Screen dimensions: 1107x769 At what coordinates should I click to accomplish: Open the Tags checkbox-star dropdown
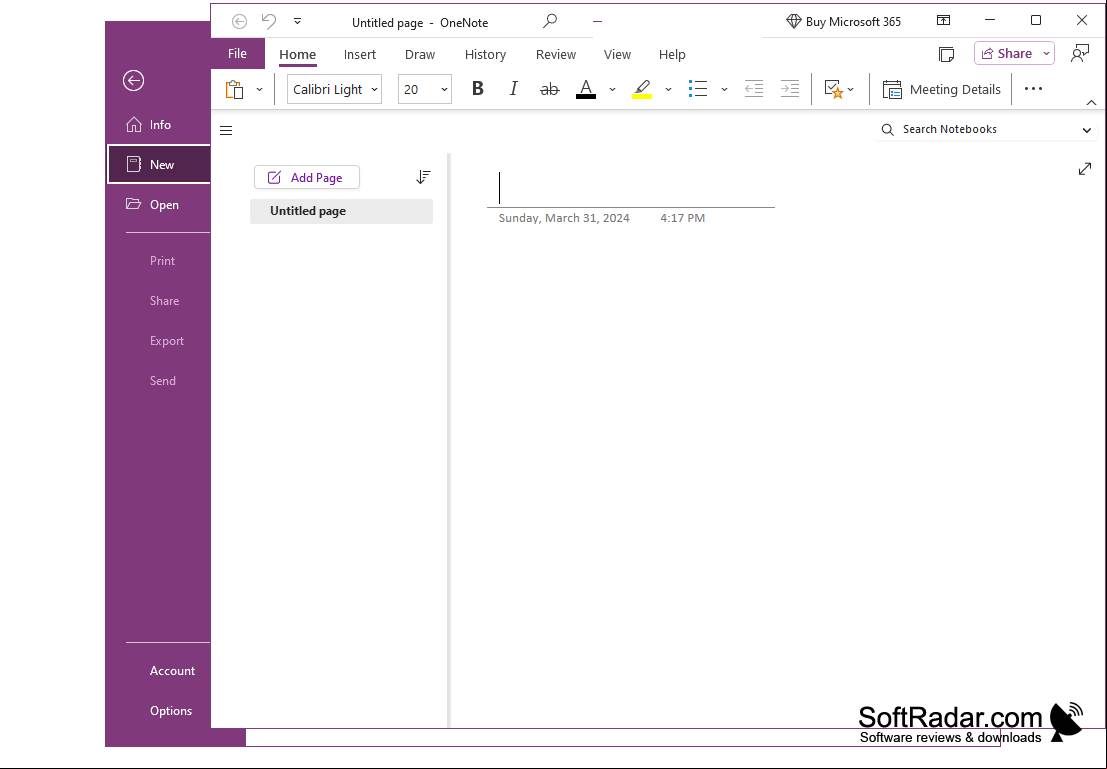[839, 90]
